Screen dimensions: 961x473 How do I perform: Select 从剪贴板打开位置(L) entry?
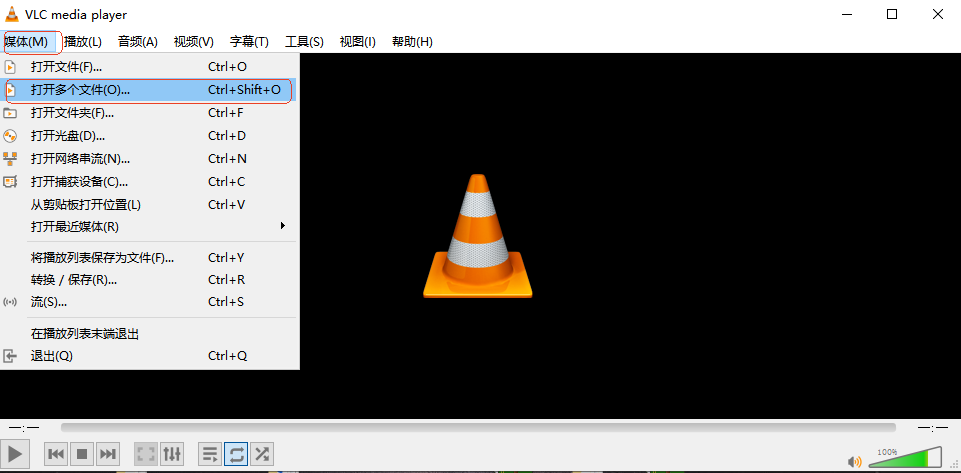pos(149,205)
